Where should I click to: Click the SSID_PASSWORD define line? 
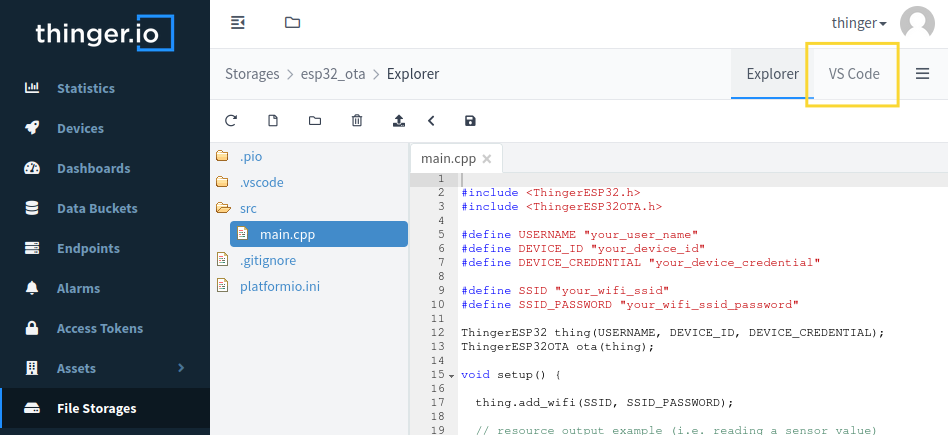point(630,304)
